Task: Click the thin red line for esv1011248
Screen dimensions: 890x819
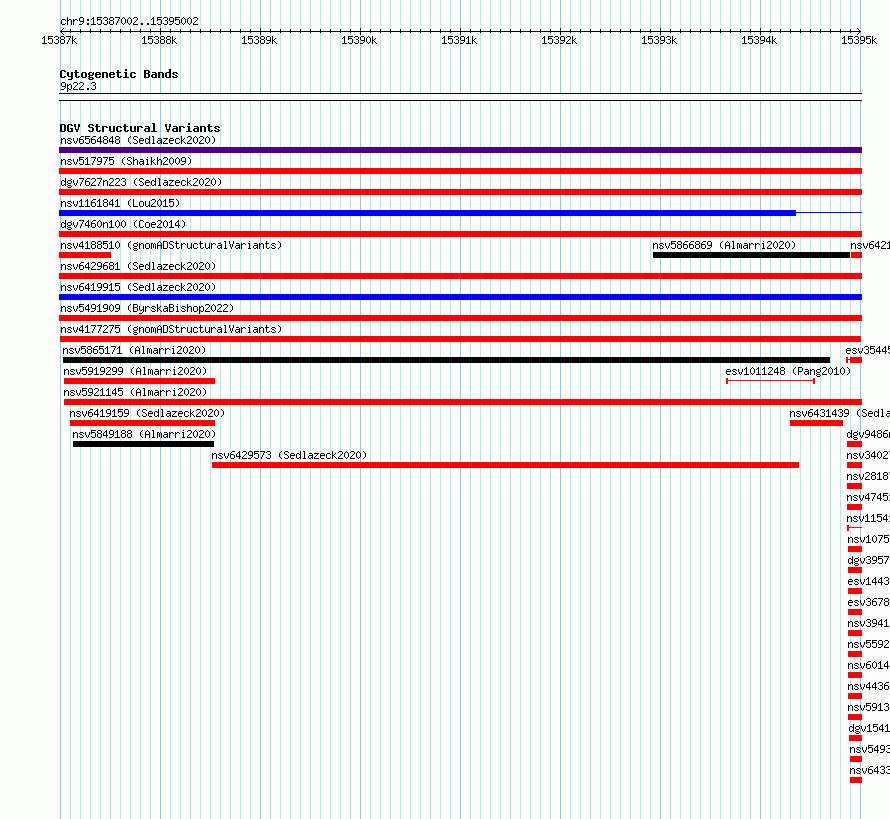Action: tap(770, 381)
